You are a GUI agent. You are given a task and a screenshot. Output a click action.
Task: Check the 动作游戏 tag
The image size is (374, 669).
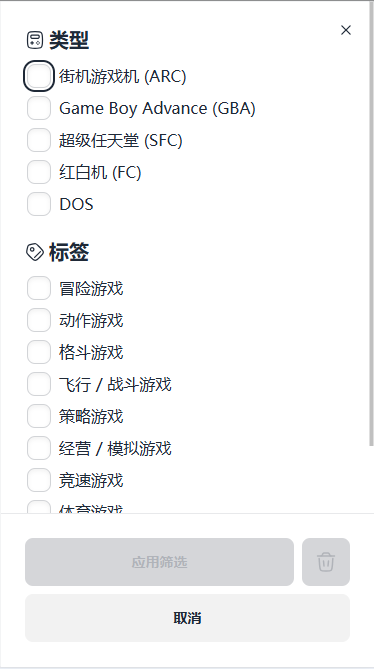pyautogui.click(x=39, y=320)
